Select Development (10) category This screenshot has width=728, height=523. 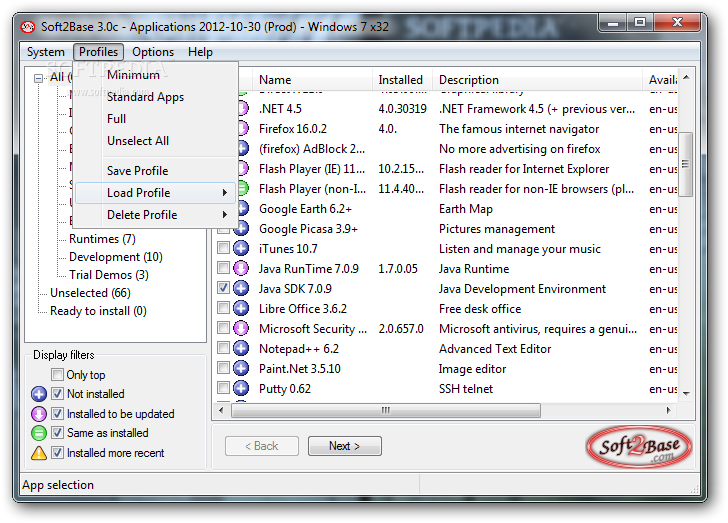116,257
